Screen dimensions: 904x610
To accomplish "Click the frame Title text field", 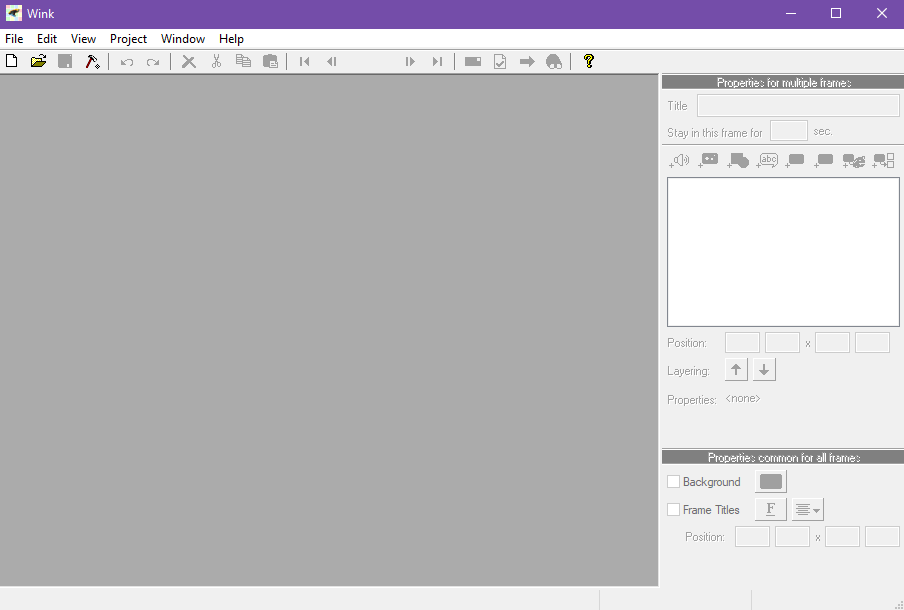I will coord(798,106).
